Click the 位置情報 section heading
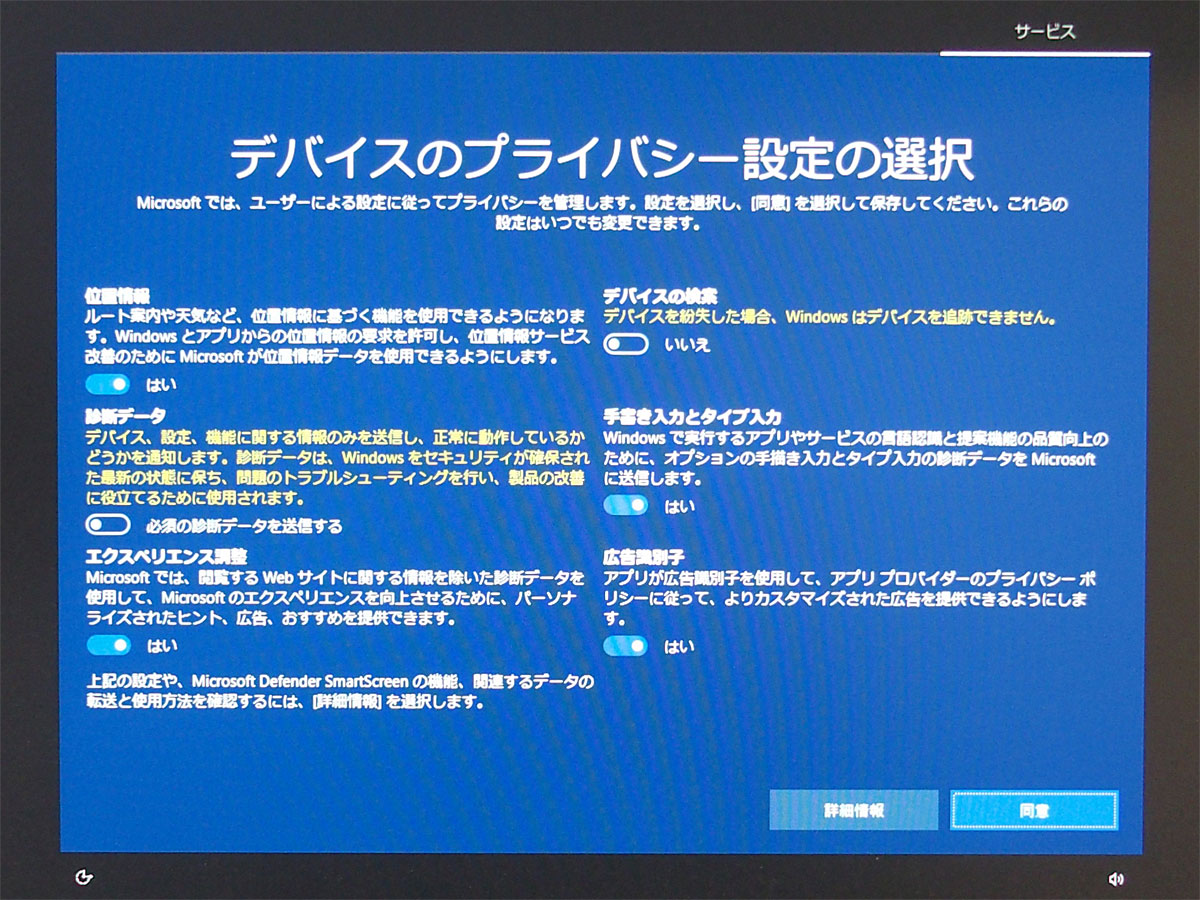Viewport: 1200px width, 900px height. tap(117, 296)
